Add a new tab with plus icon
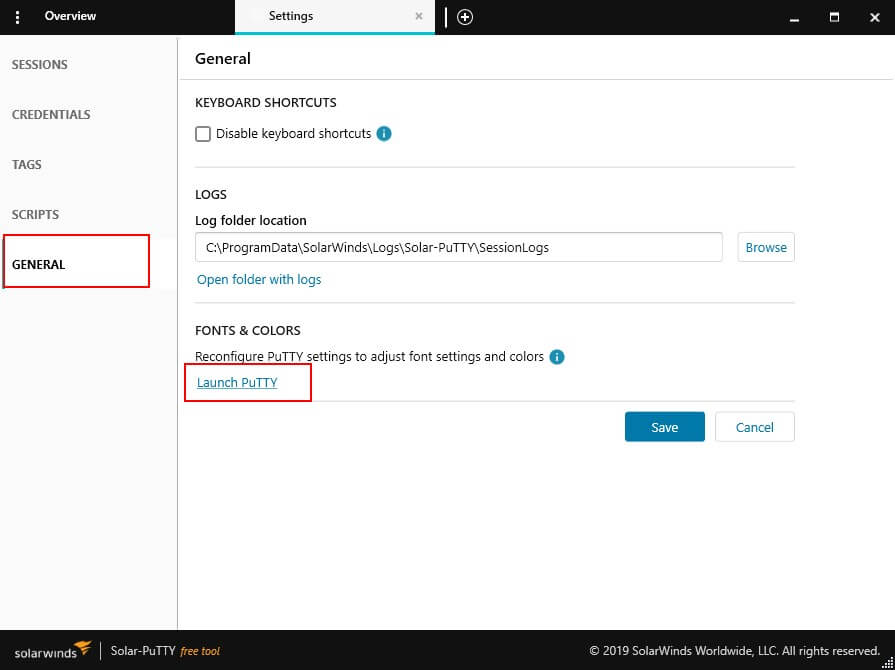Image resolution: width=895 pixels, height=670 pixels. 465,17
